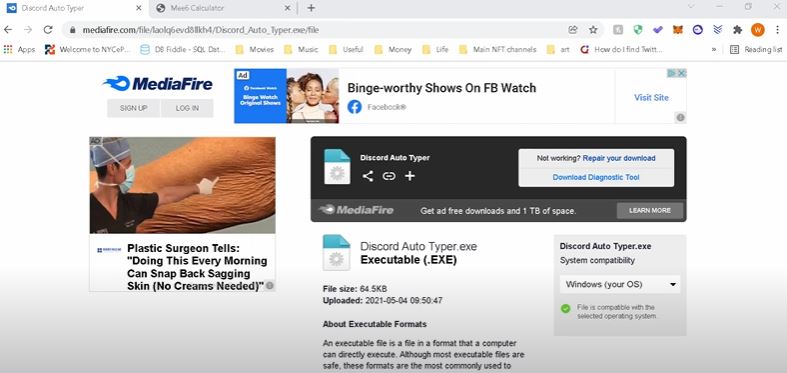This screenshot has height=373, width=787.
Task: Open the Welcome to NYCeP bookmark
Action: point(88,49)
